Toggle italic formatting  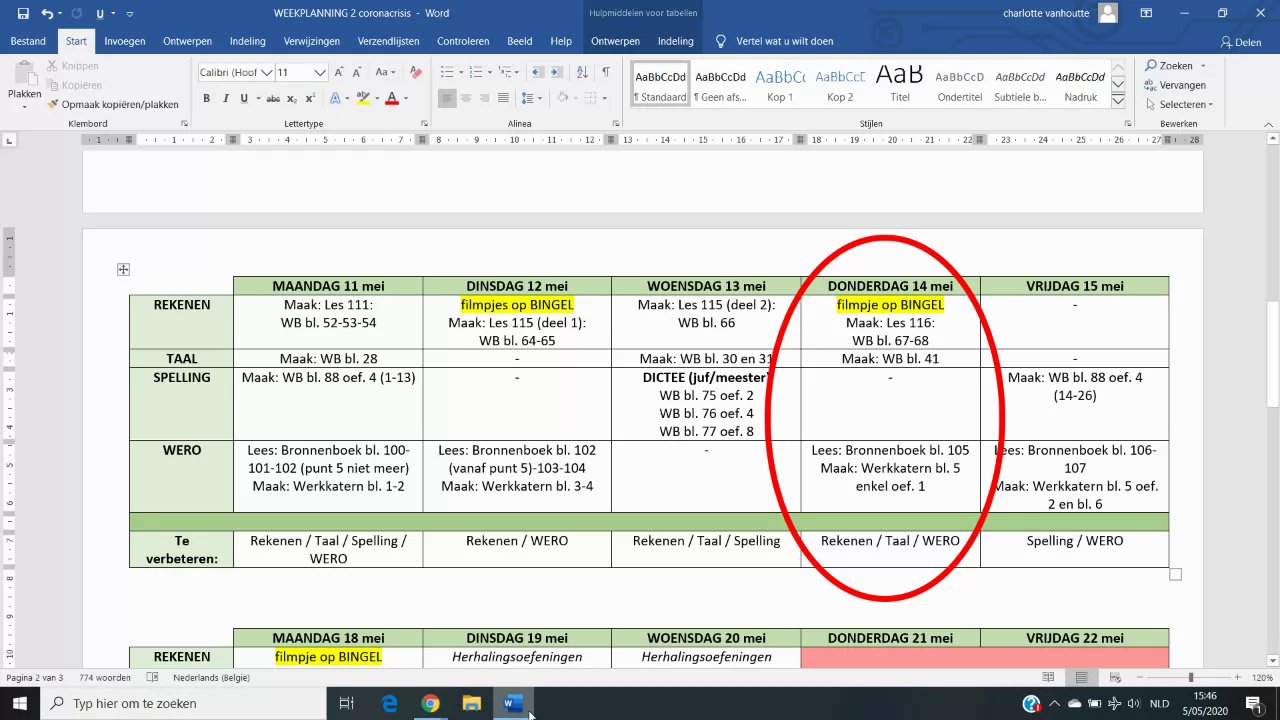pos(225,99)
